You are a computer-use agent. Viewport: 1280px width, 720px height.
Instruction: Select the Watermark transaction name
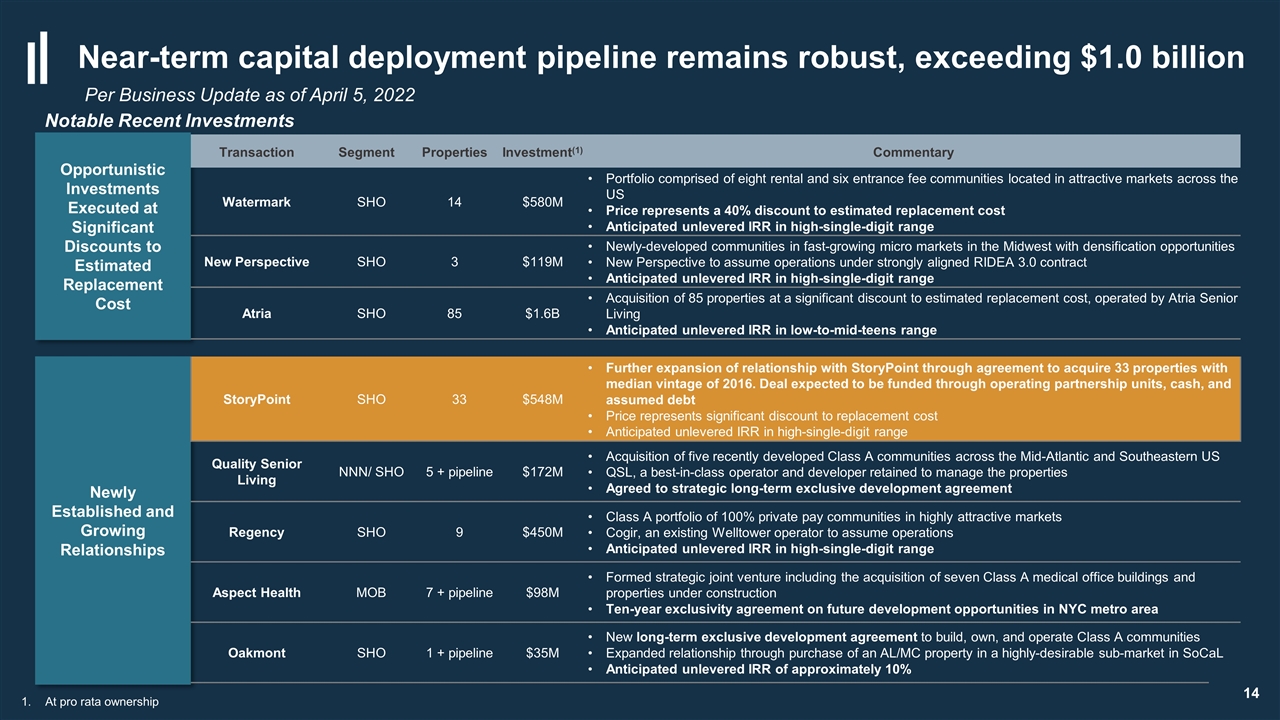(x=257, y=202)
